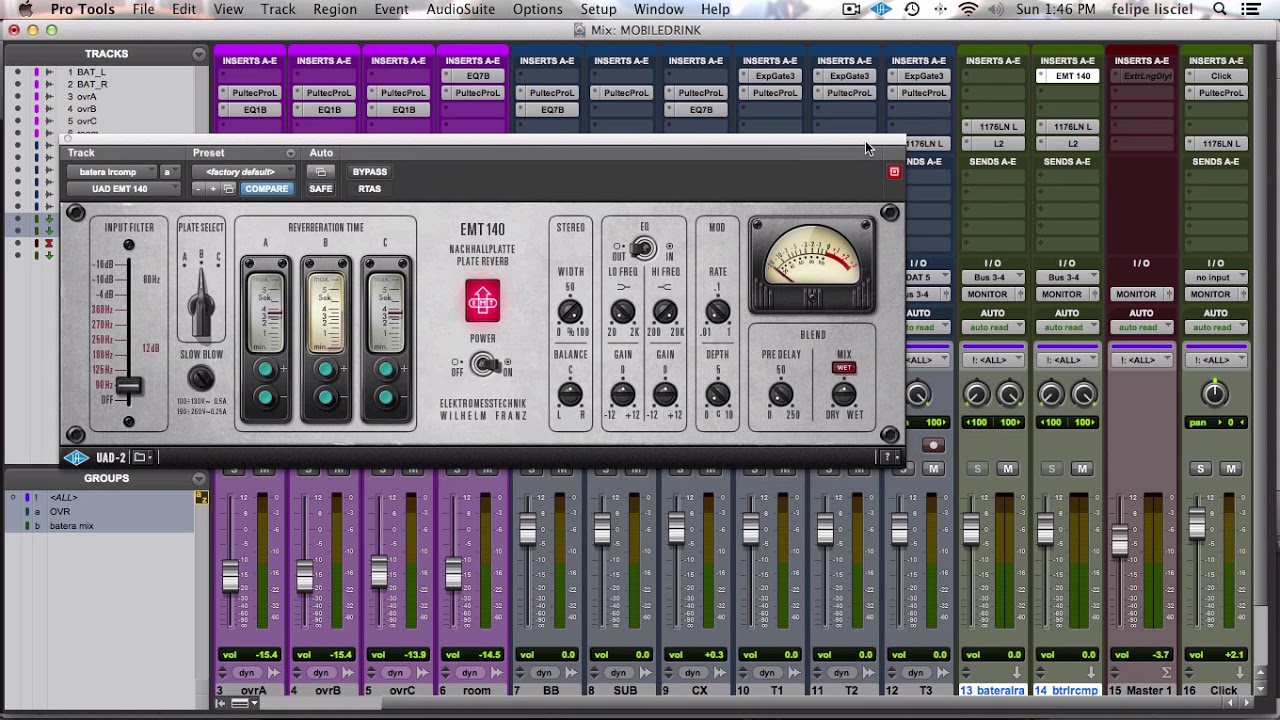Adjust the Input Filter slider handle
The height and width of the screenshot is (720, 1280).
[128, 386]
